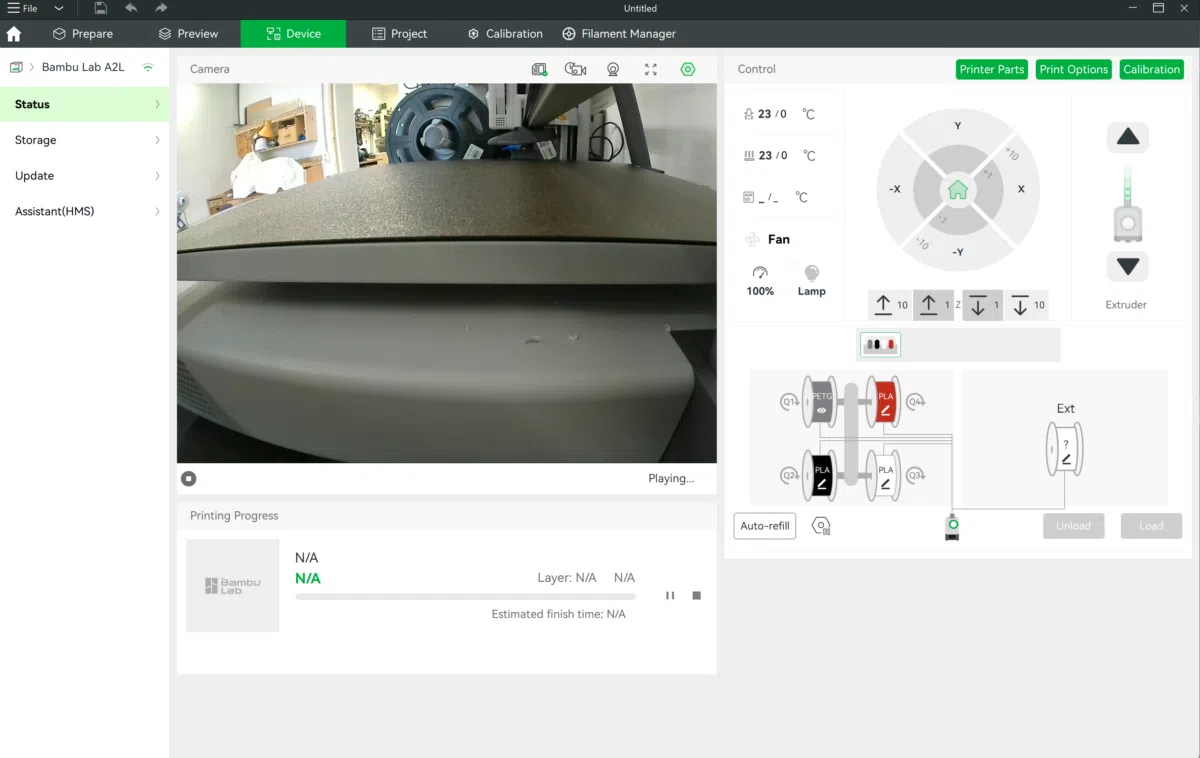The width and height of the screenshot is (1200, 758).
Task: Raise Z axis by 10
Action: 889,306
